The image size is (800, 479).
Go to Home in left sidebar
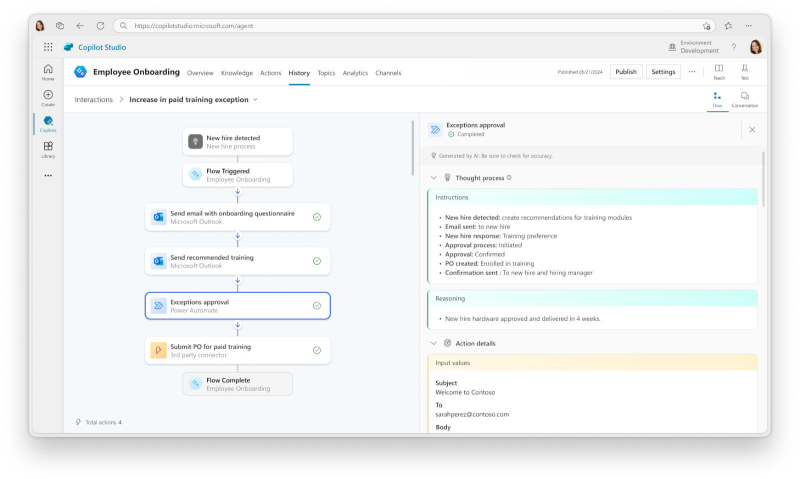tap(48, 71)
